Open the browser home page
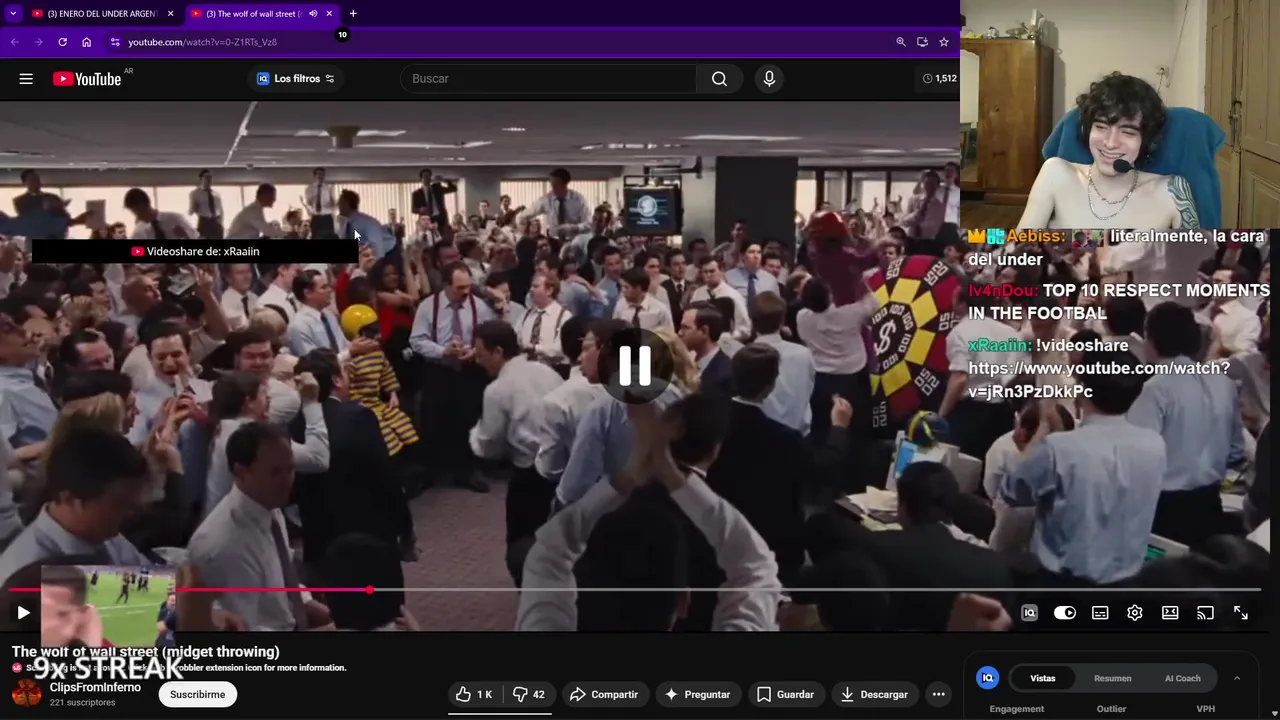This screenshot has width=1280, height=720. 87,42
